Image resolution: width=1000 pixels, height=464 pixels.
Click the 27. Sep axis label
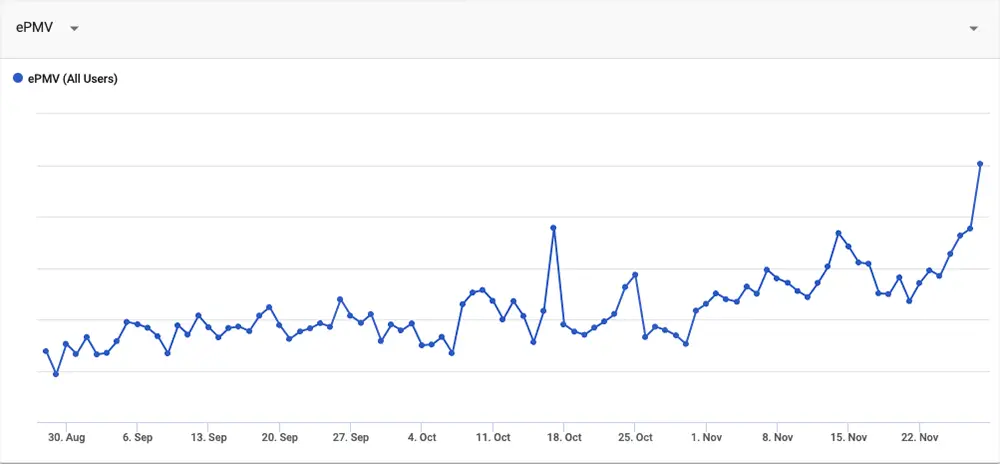(351, 438)
